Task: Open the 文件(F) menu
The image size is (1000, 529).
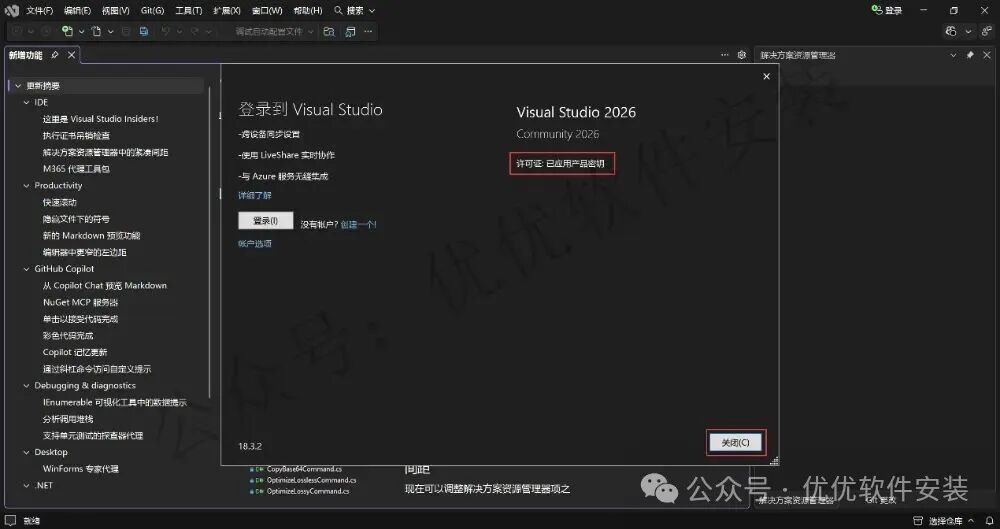Action: point(40,11)
